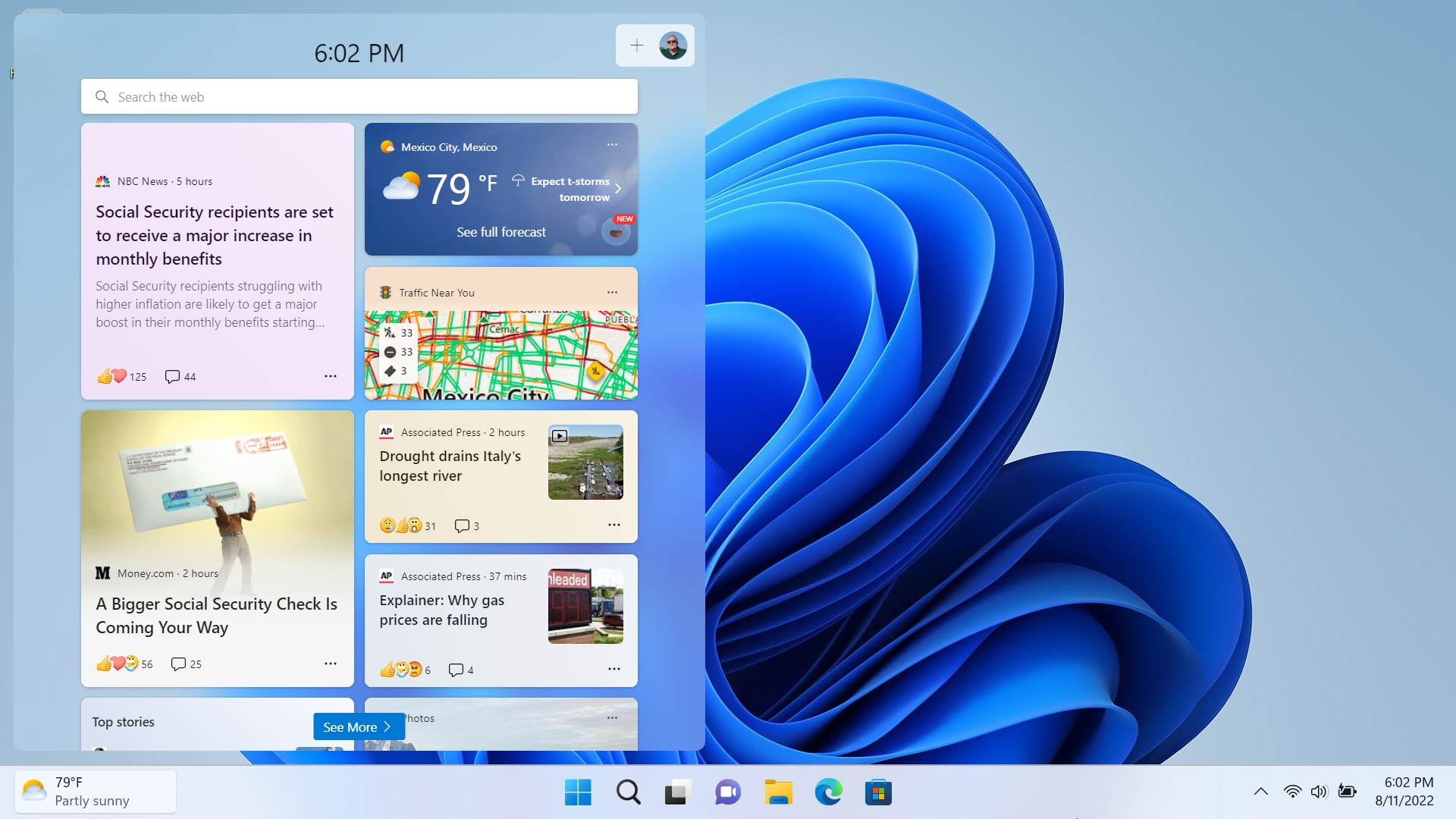This screenshot has width=1456, height=819.
Task: Open Microsoft Store from taskbar
Action: click(878, 792)
